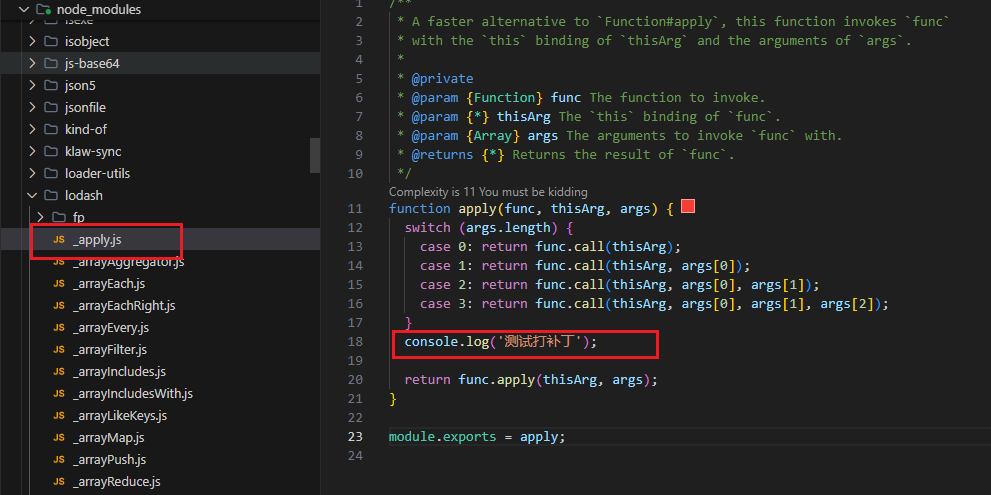This screenshot has width=991, height=495.
Task: Click the lodash folder icon
Action: click(51, 195)
